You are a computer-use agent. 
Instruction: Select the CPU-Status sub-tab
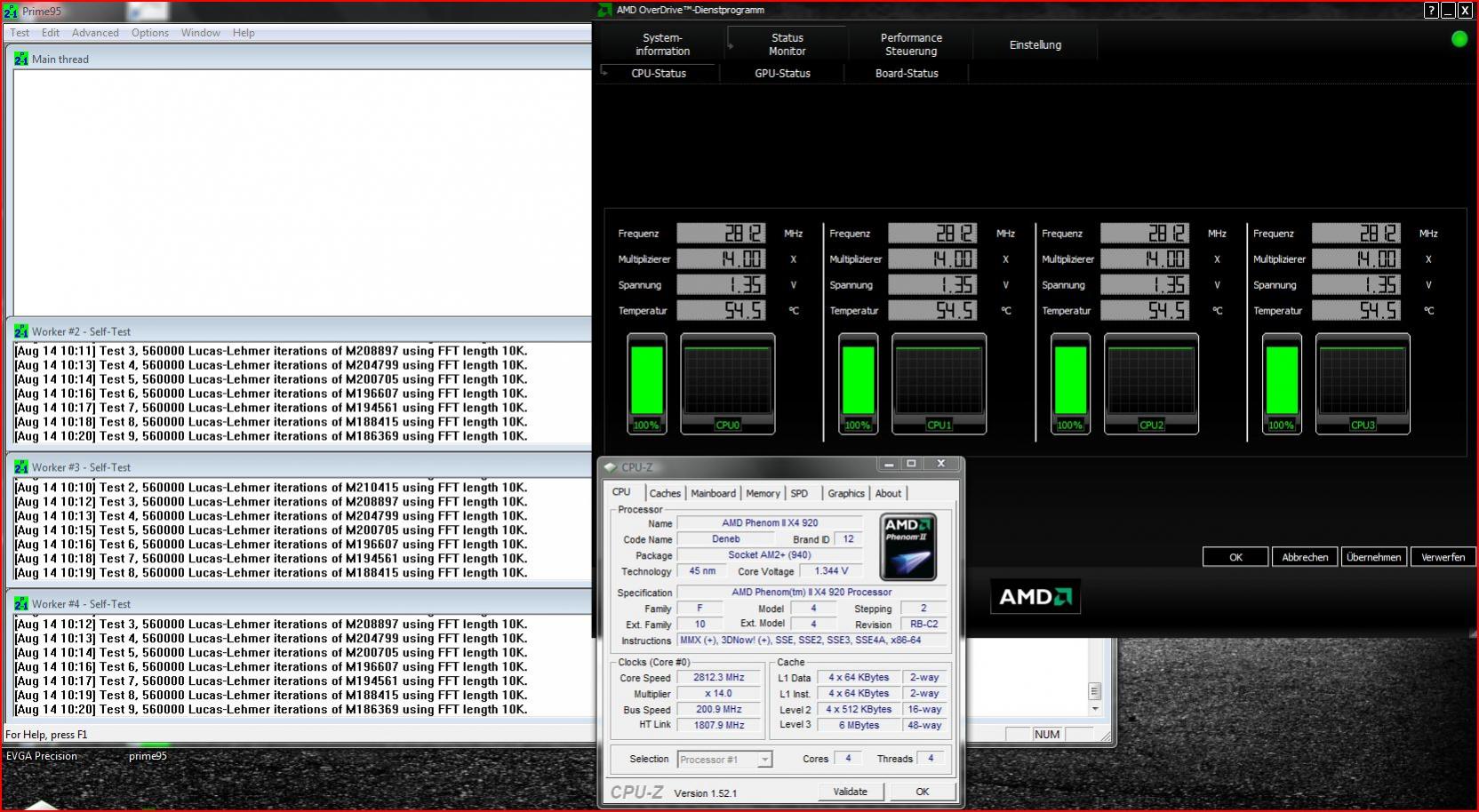[x=659, y=74]
